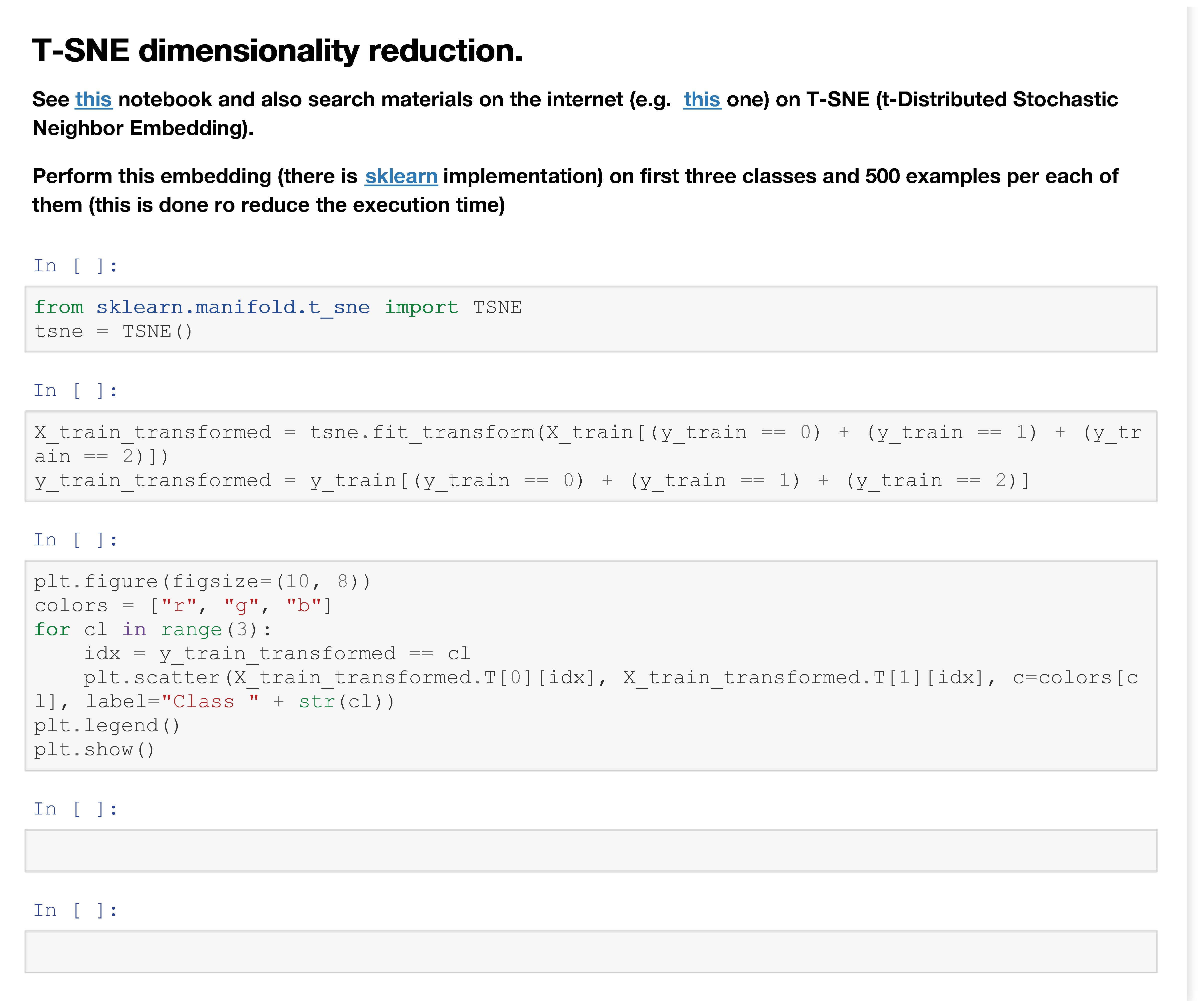The height and width of the screenshot is (1001, 1204).
Task: Click the plt.legend() line
Action: coord(107,726)
